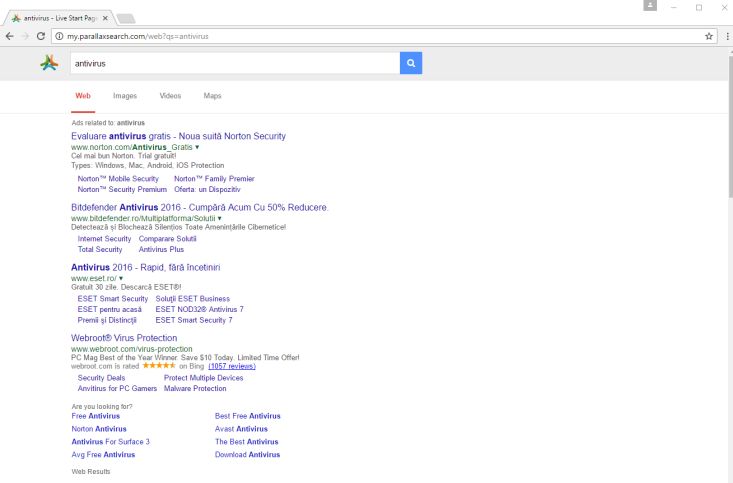
Task: Open Soluții ESET Business sitelink
Action: 193,298
